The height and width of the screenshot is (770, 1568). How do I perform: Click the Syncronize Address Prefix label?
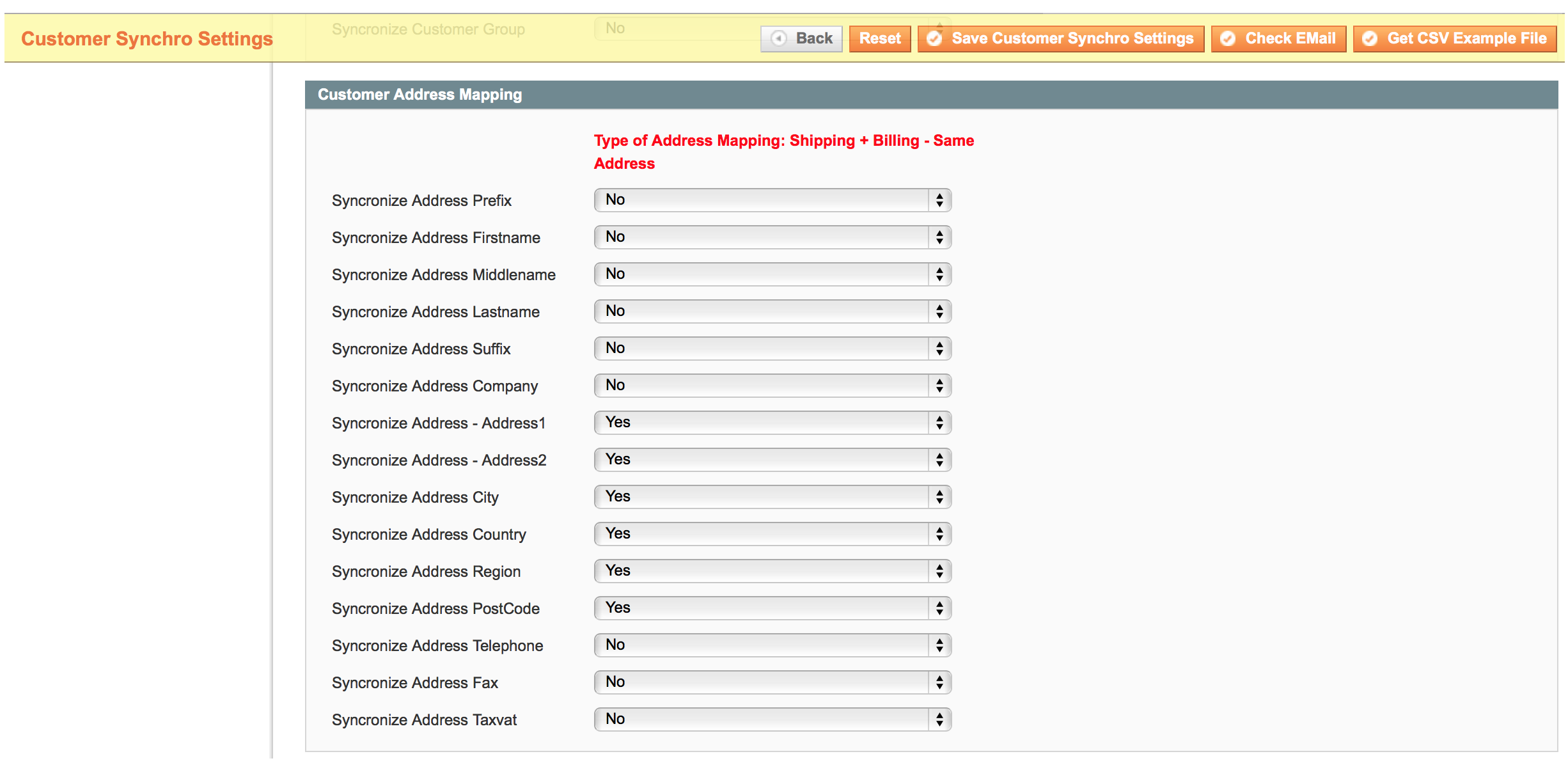click(421, 201)
